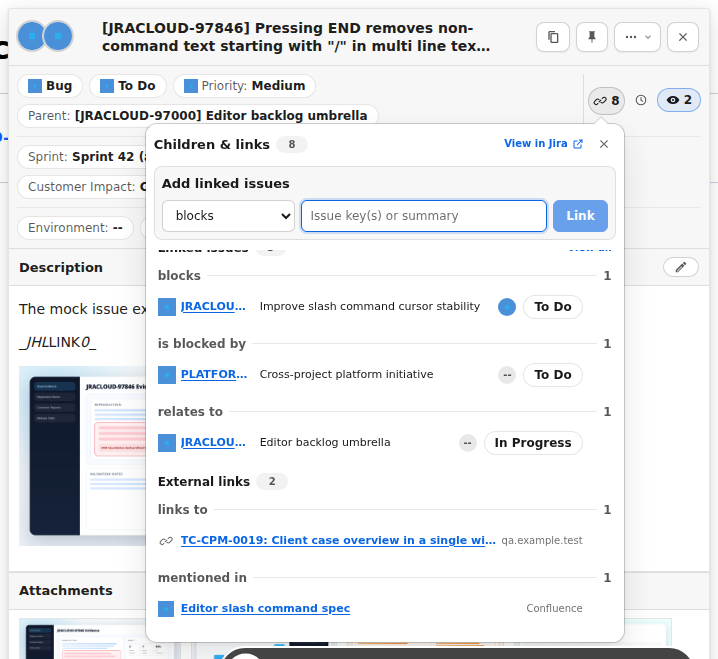Click To Do status of platform initiative

coord(553,375)
